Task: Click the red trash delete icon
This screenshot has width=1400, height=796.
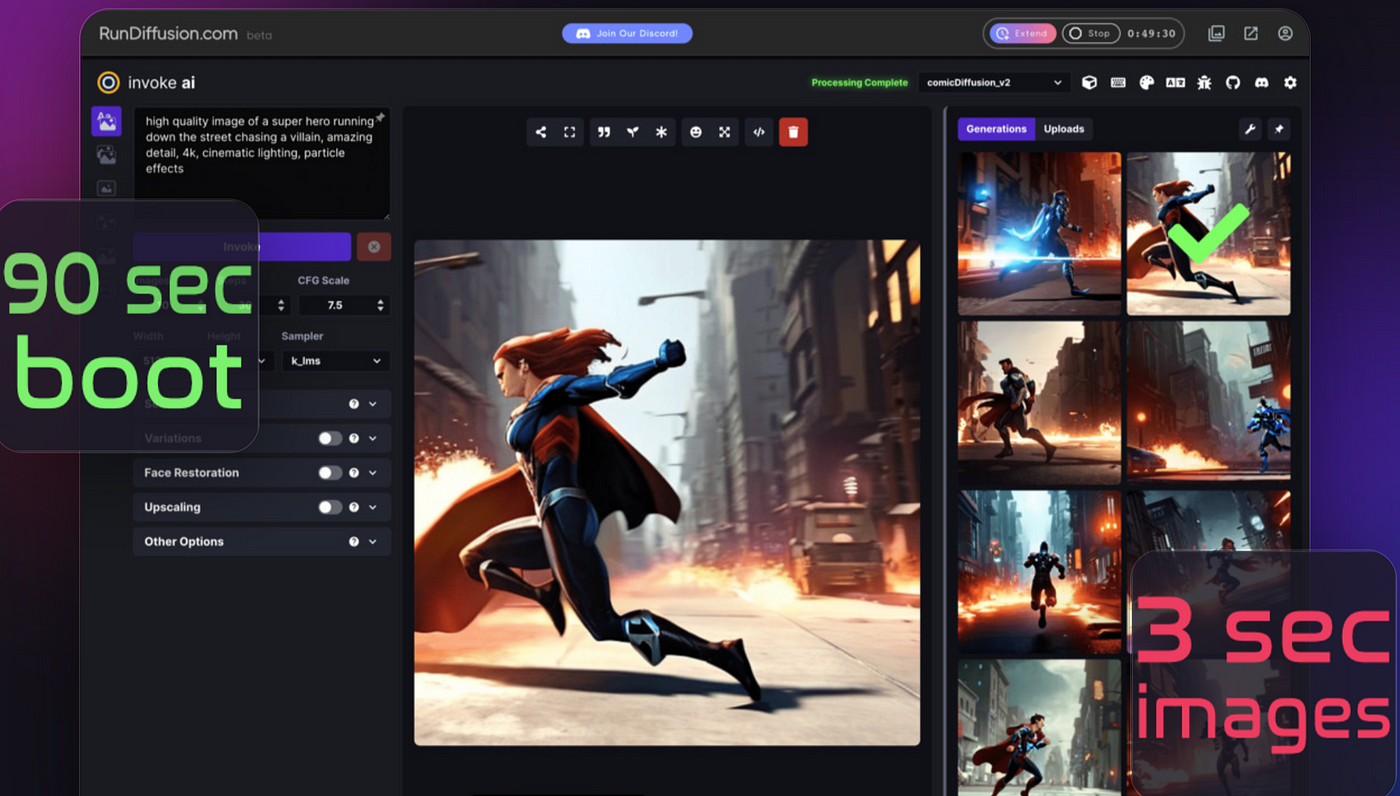Action: click(793, 132)
